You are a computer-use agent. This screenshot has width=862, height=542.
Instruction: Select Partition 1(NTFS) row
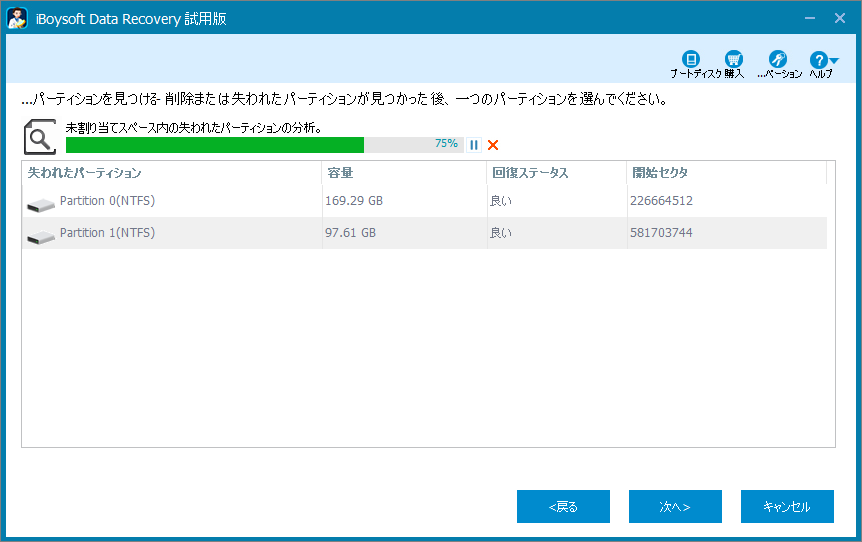tap(424, 233)
